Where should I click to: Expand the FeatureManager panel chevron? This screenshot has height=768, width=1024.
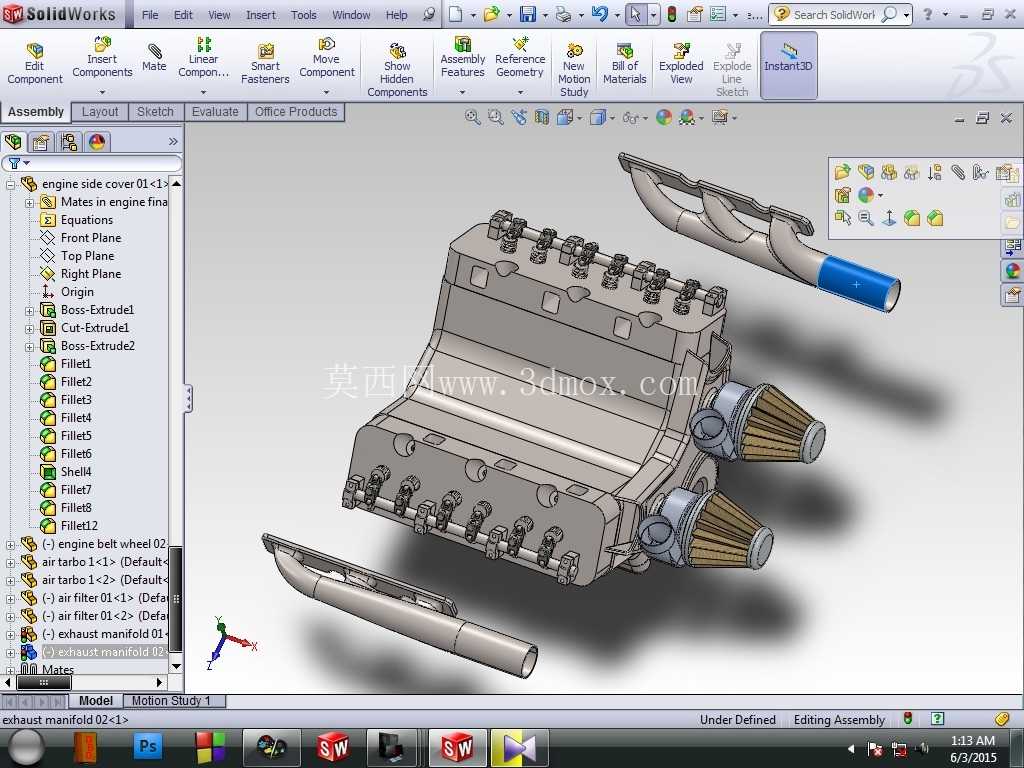[x=173, y=142]
